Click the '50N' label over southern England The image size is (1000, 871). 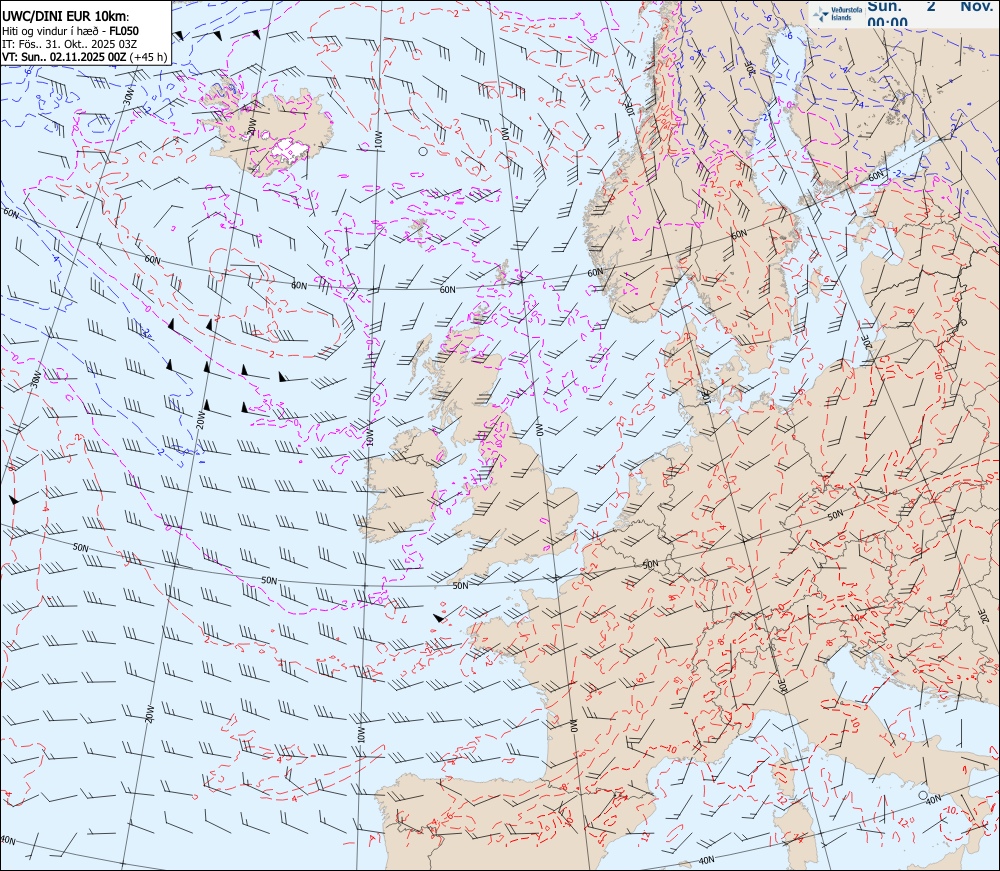pos(460,585)
